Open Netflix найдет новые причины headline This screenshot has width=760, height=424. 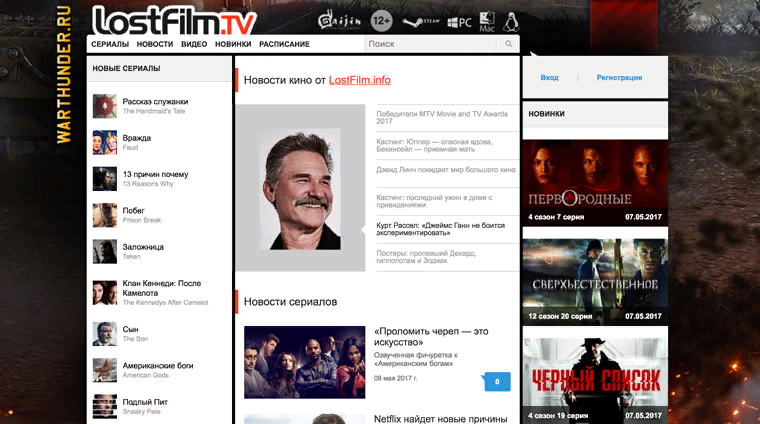(x=440, y=419)
